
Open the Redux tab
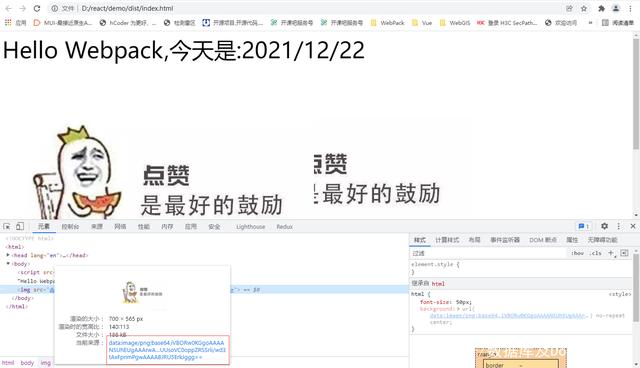click(284, 227)
